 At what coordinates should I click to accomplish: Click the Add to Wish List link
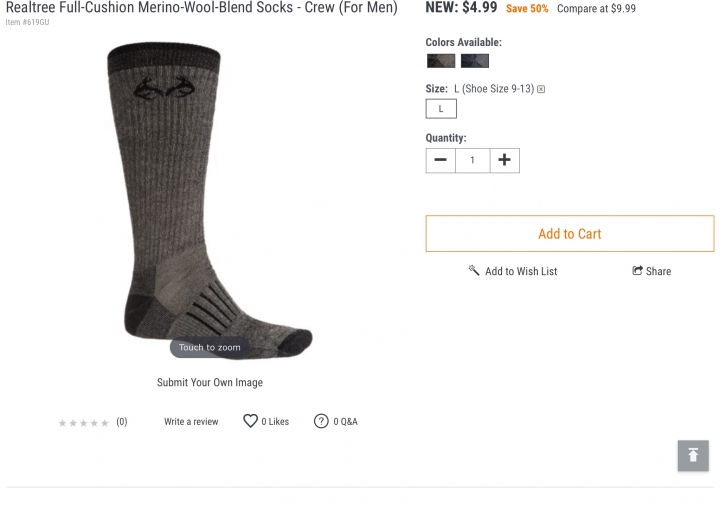pyautogui.click(x=521, y=271)
